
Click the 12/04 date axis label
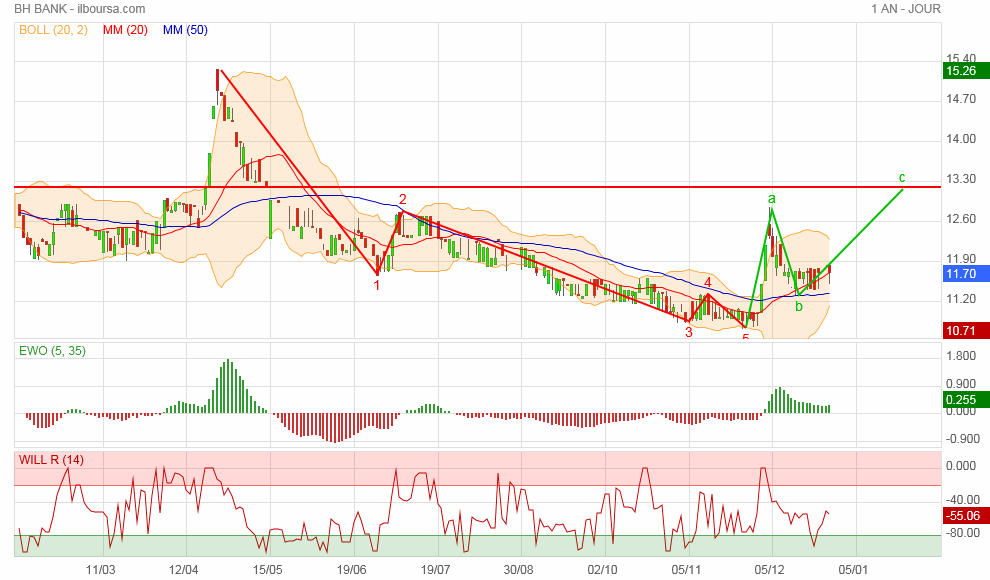click(x=184, y=570)
